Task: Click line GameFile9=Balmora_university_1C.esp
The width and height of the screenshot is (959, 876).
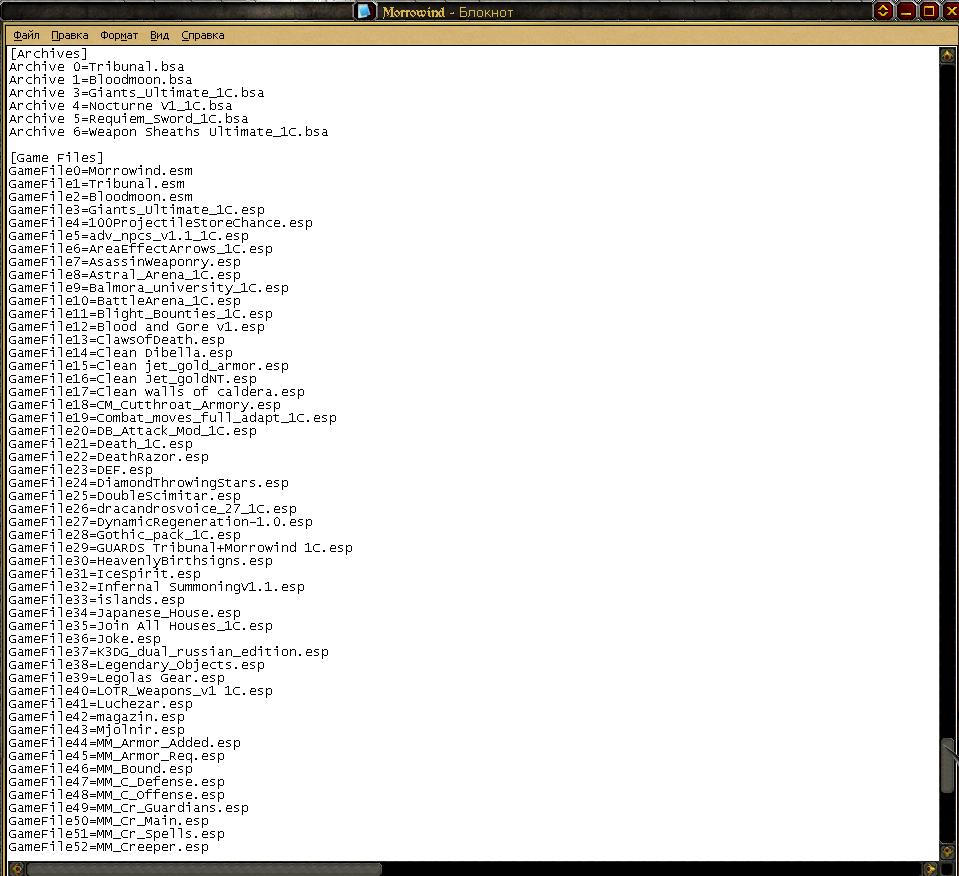Action: click(x=149, y=288)
